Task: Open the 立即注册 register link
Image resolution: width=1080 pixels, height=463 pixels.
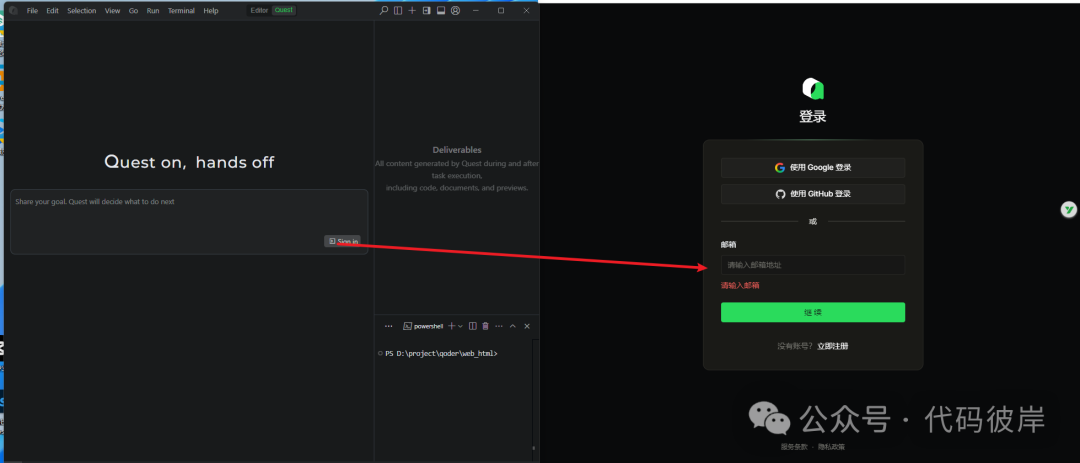Action: pos(833,346)
